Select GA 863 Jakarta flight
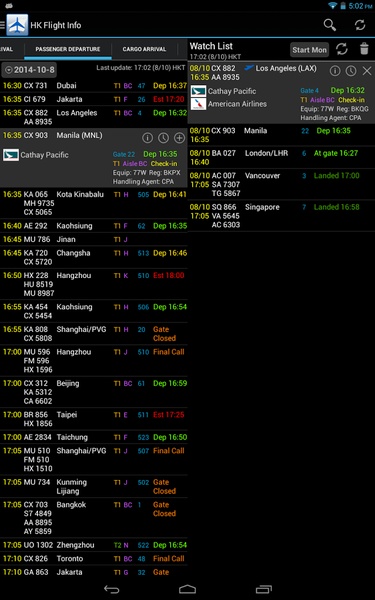Viewport: 375px width, 600px height. click(x=94, y=572)
